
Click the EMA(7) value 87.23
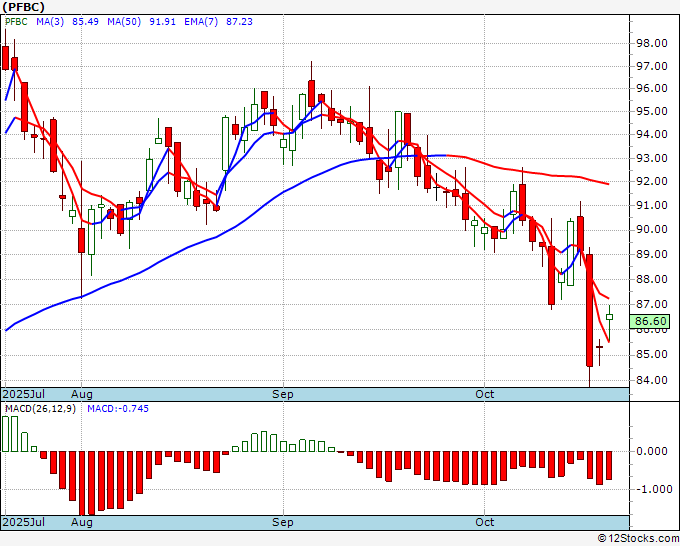(x=239, y=22)
